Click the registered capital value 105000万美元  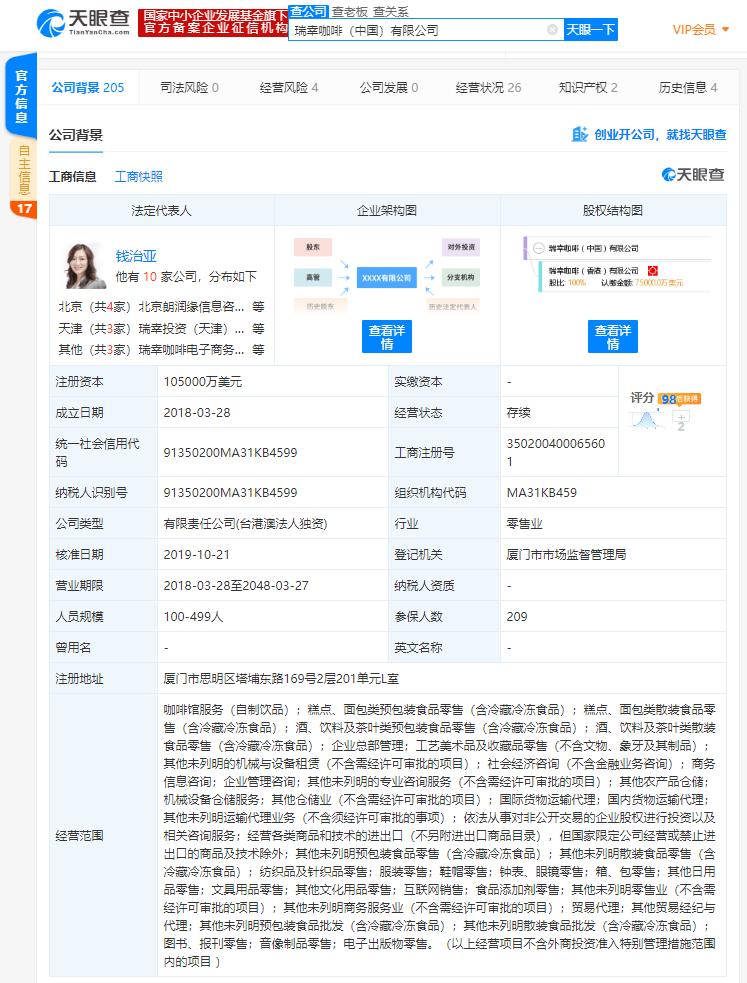[x=202, y=382]
